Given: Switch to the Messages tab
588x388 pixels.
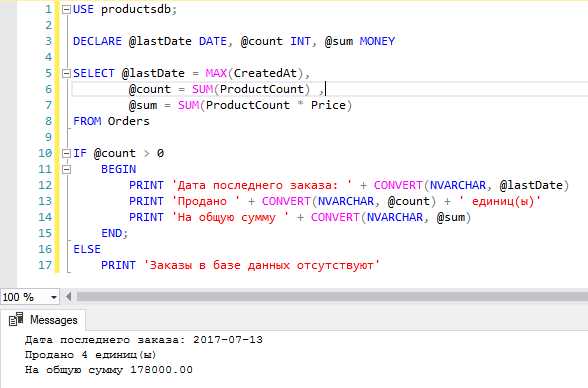Looking at the screenshot, I should coord(43,320).
